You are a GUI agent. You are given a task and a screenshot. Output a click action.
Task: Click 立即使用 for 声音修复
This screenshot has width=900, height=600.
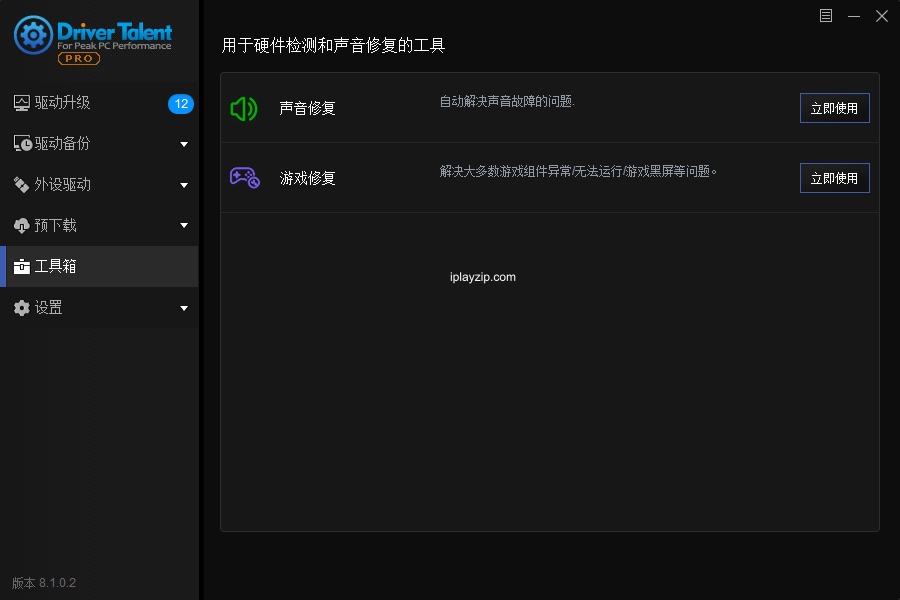[x=835, y=108]
